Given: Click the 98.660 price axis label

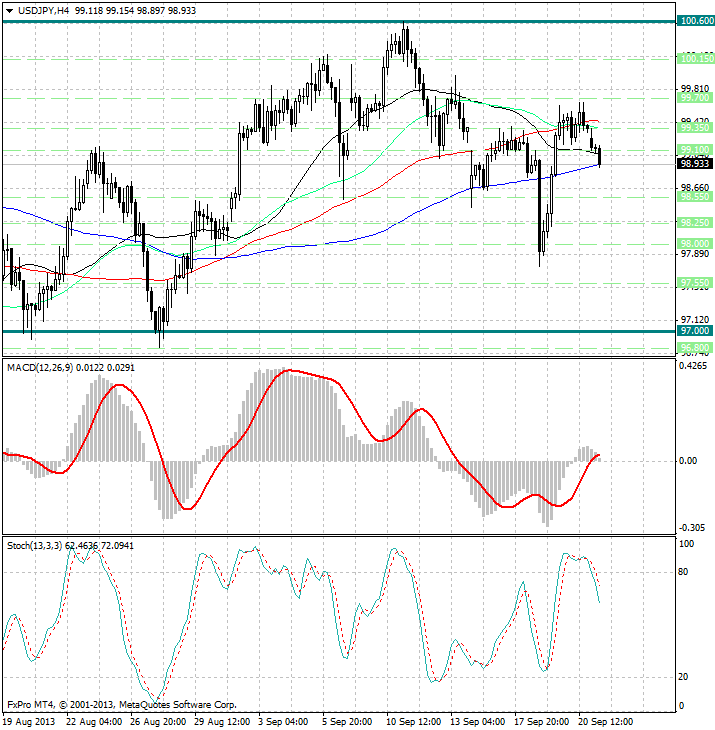Looking at the screenshot, I should coord(695,188).
